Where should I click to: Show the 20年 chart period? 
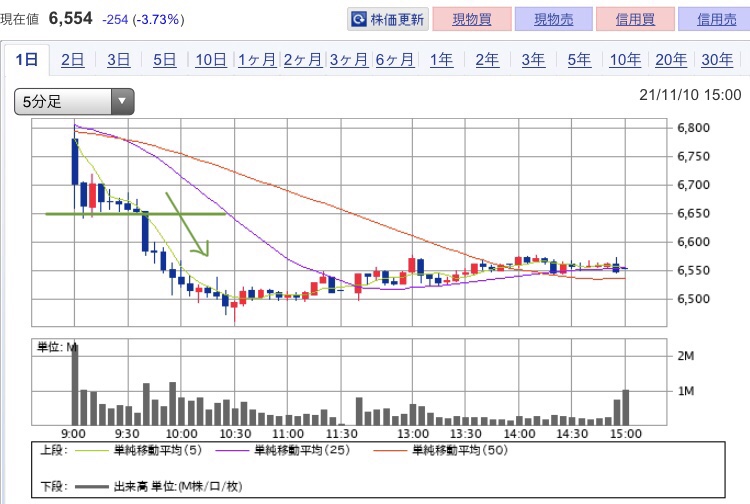(x=671, y=60)
